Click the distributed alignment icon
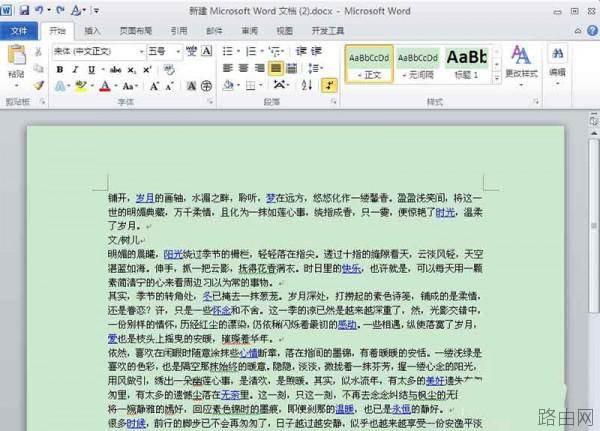600x431 pixels. tap(292, 68)
